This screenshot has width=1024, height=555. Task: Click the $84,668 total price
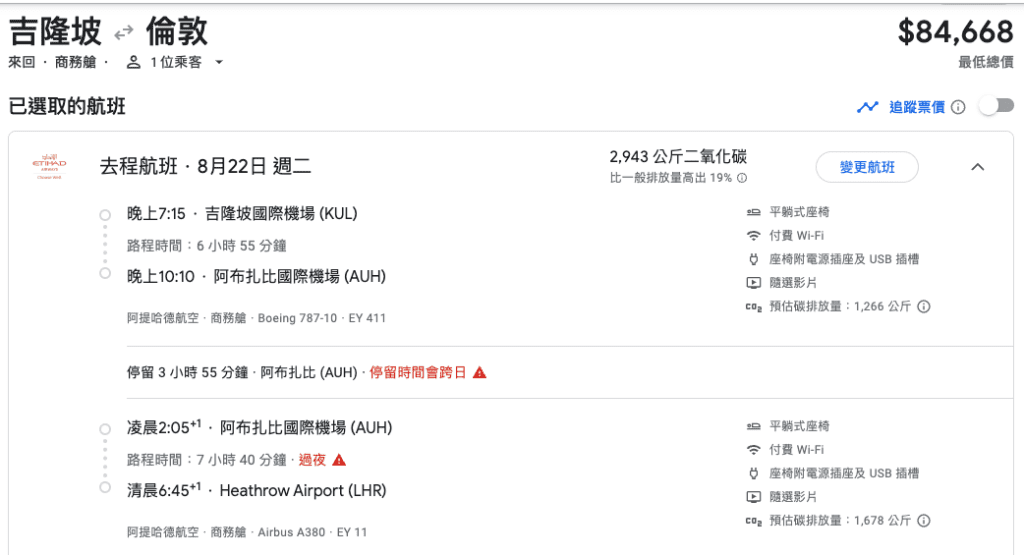pos(955,32)
